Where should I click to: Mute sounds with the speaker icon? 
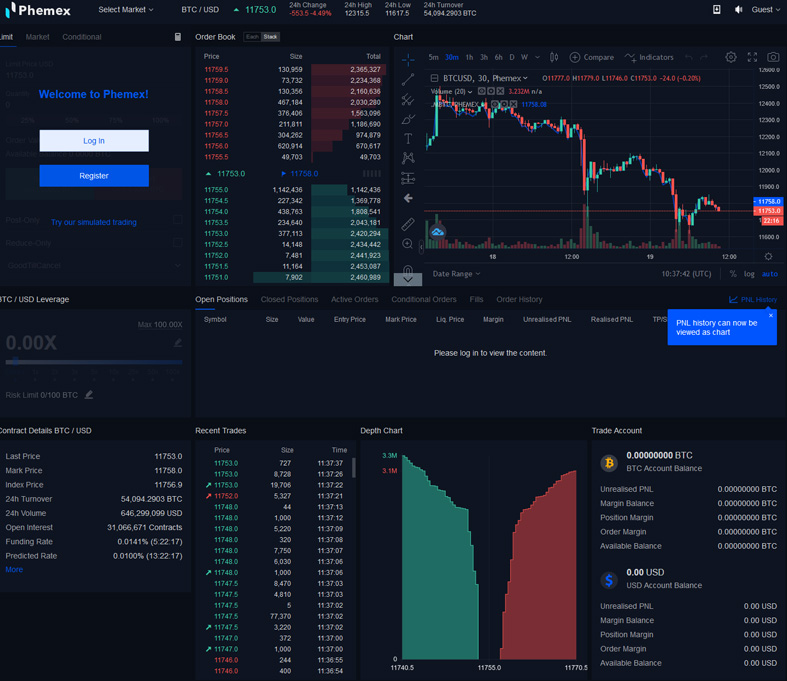[x=738, y=10]
